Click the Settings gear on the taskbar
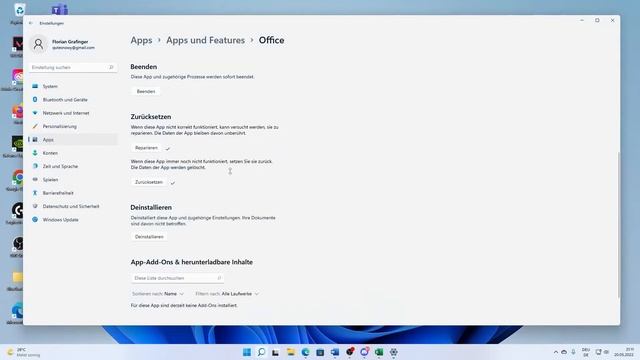 pyautogui.click(x=393, y=352)
